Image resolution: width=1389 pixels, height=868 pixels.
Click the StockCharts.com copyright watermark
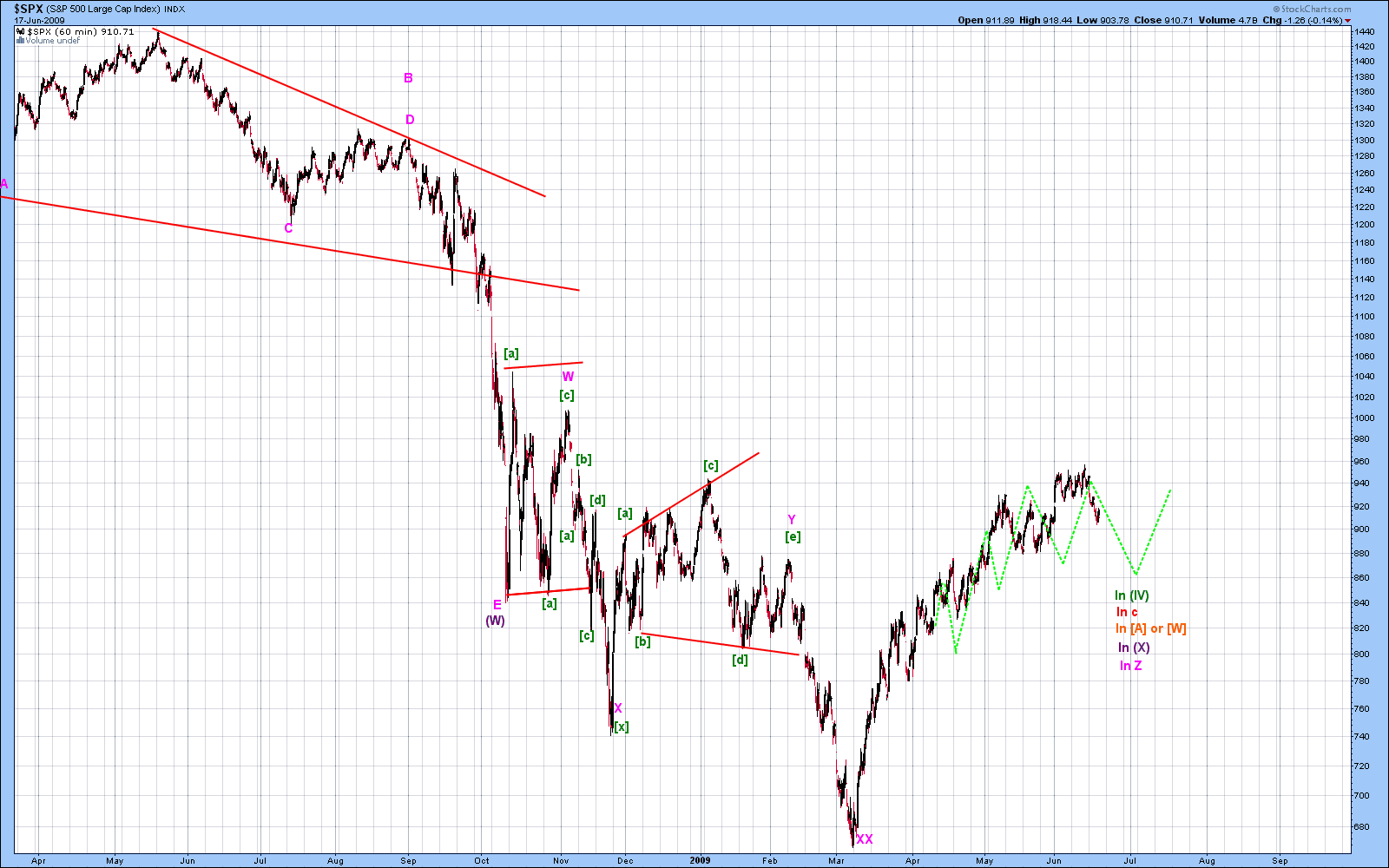point(1313,10)
